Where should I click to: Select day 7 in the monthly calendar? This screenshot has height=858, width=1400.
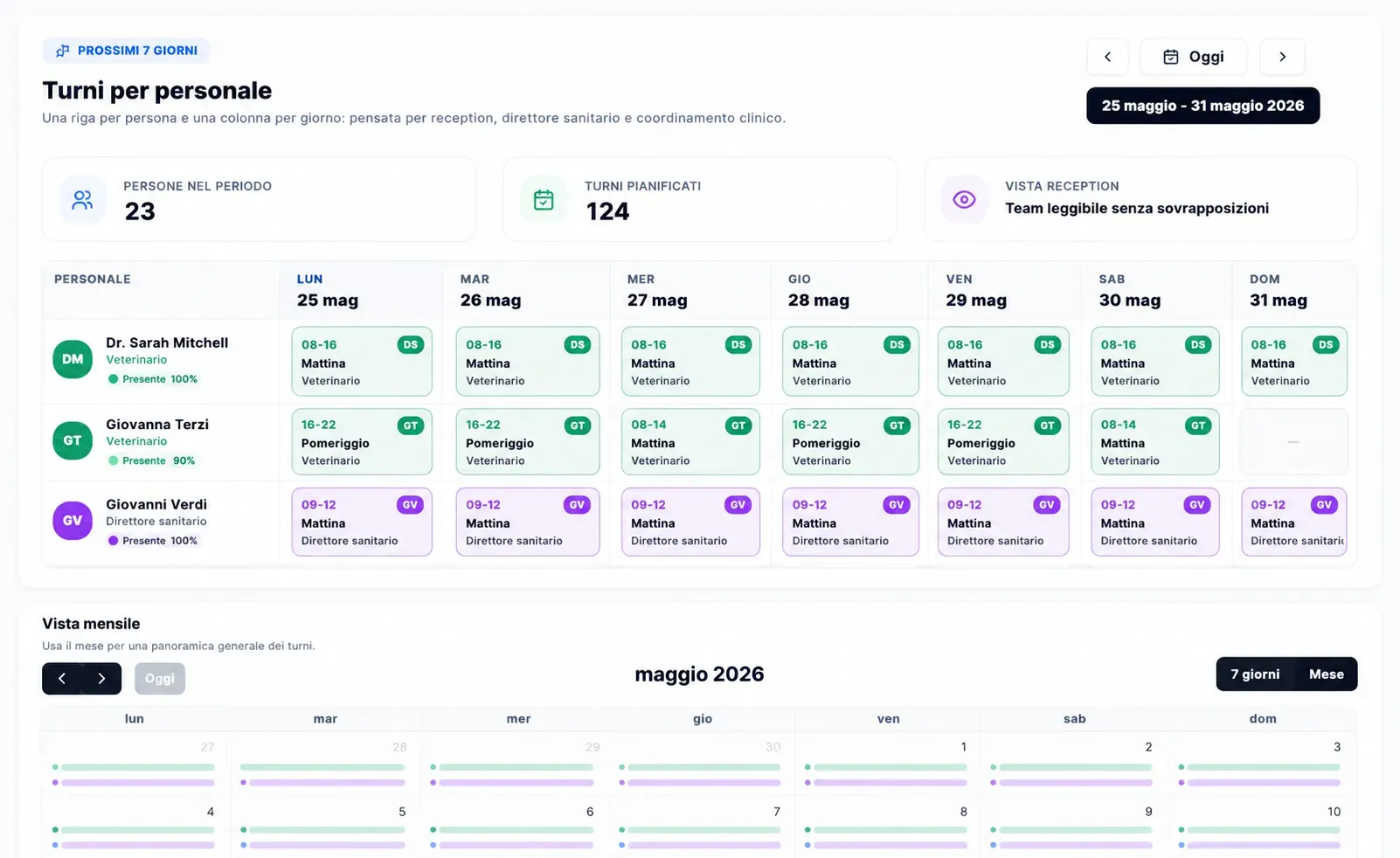(776, 812)
